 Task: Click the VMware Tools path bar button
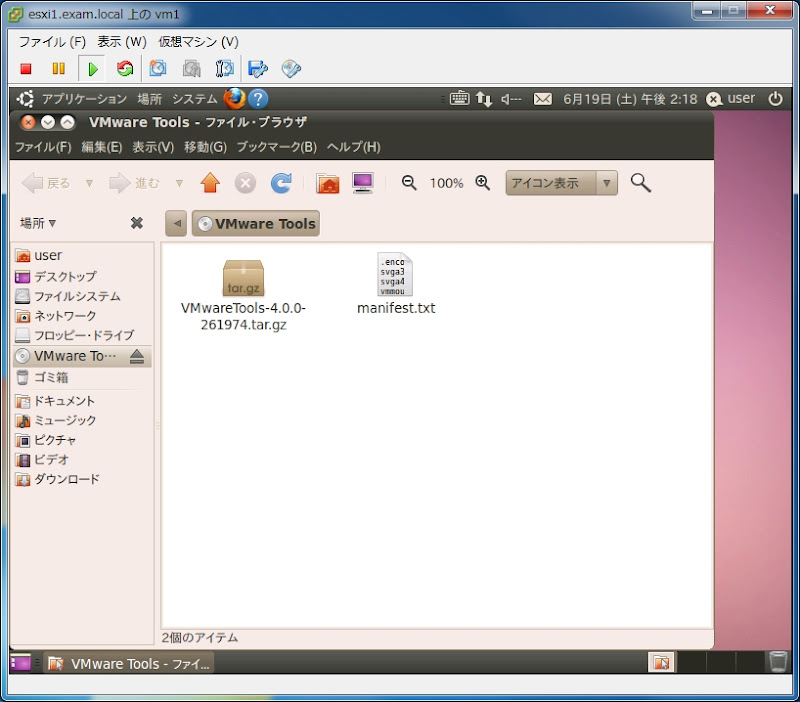pyautogui.click(x=256, y=223)
